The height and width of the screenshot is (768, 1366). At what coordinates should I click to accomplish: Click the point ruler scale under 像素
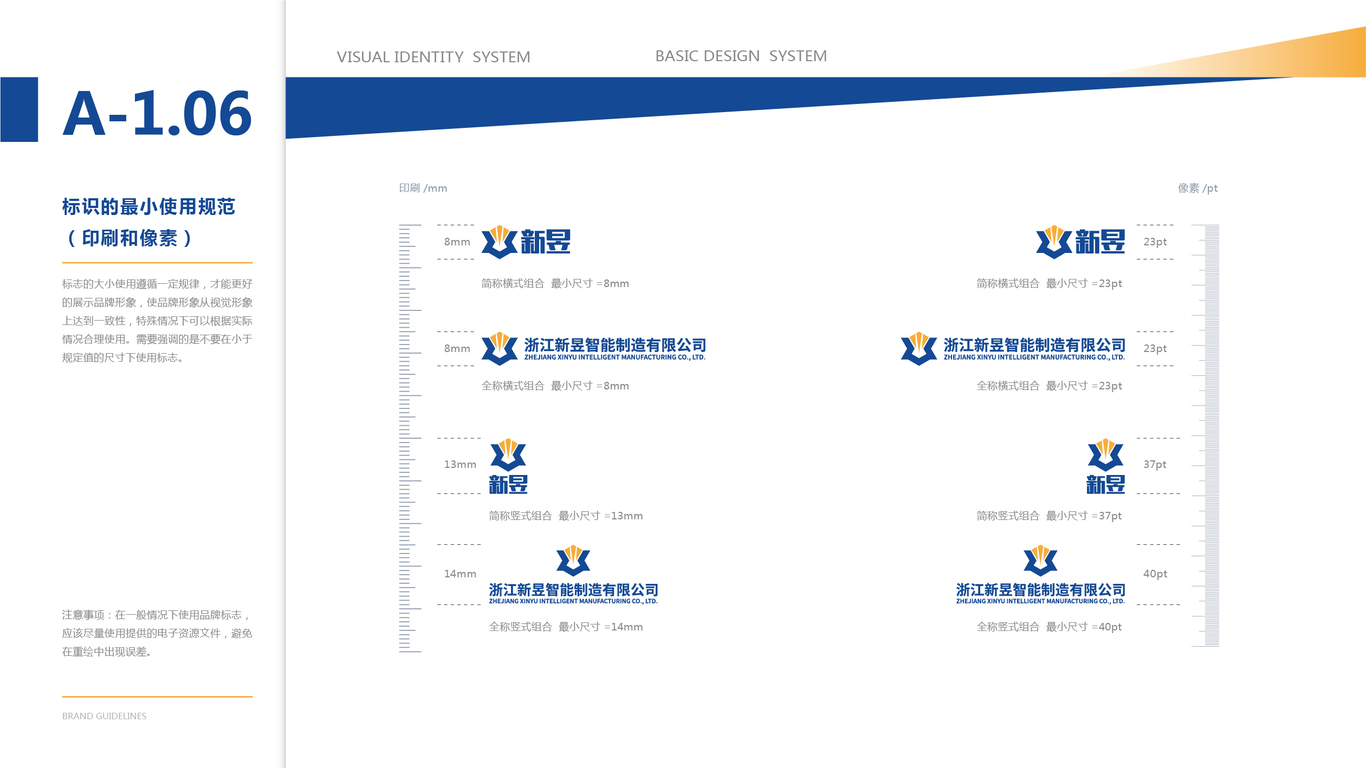pyautogui.click(x=1206, y=435)
